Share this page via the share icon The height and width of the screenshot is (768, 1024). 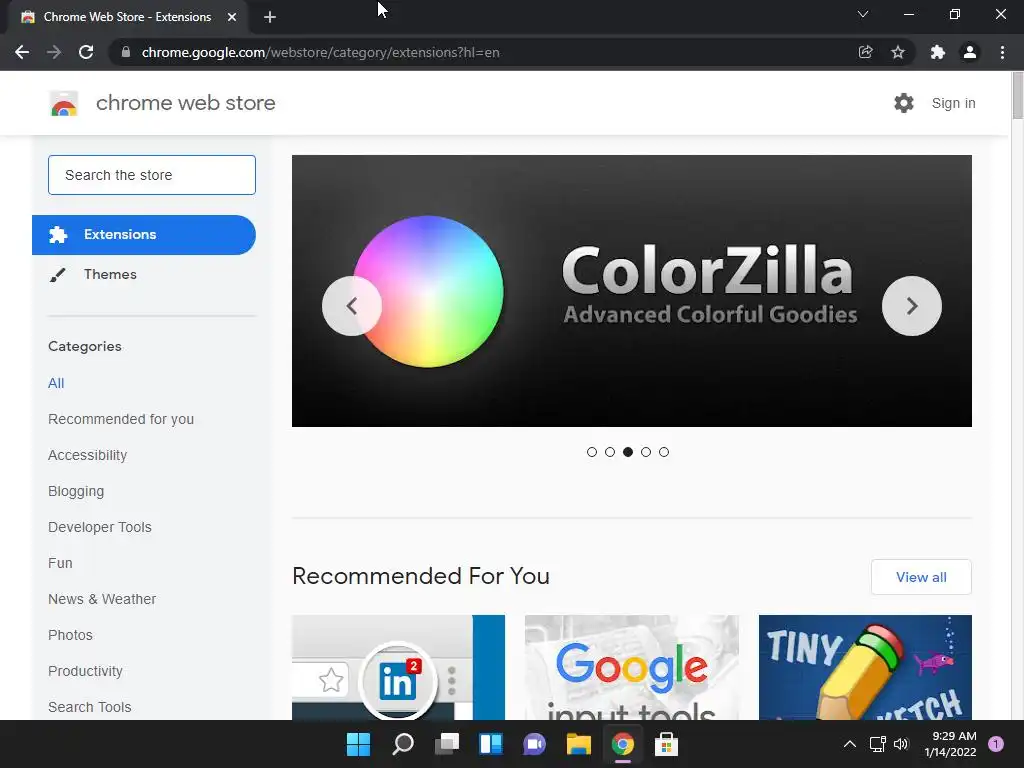coord(865,52)
